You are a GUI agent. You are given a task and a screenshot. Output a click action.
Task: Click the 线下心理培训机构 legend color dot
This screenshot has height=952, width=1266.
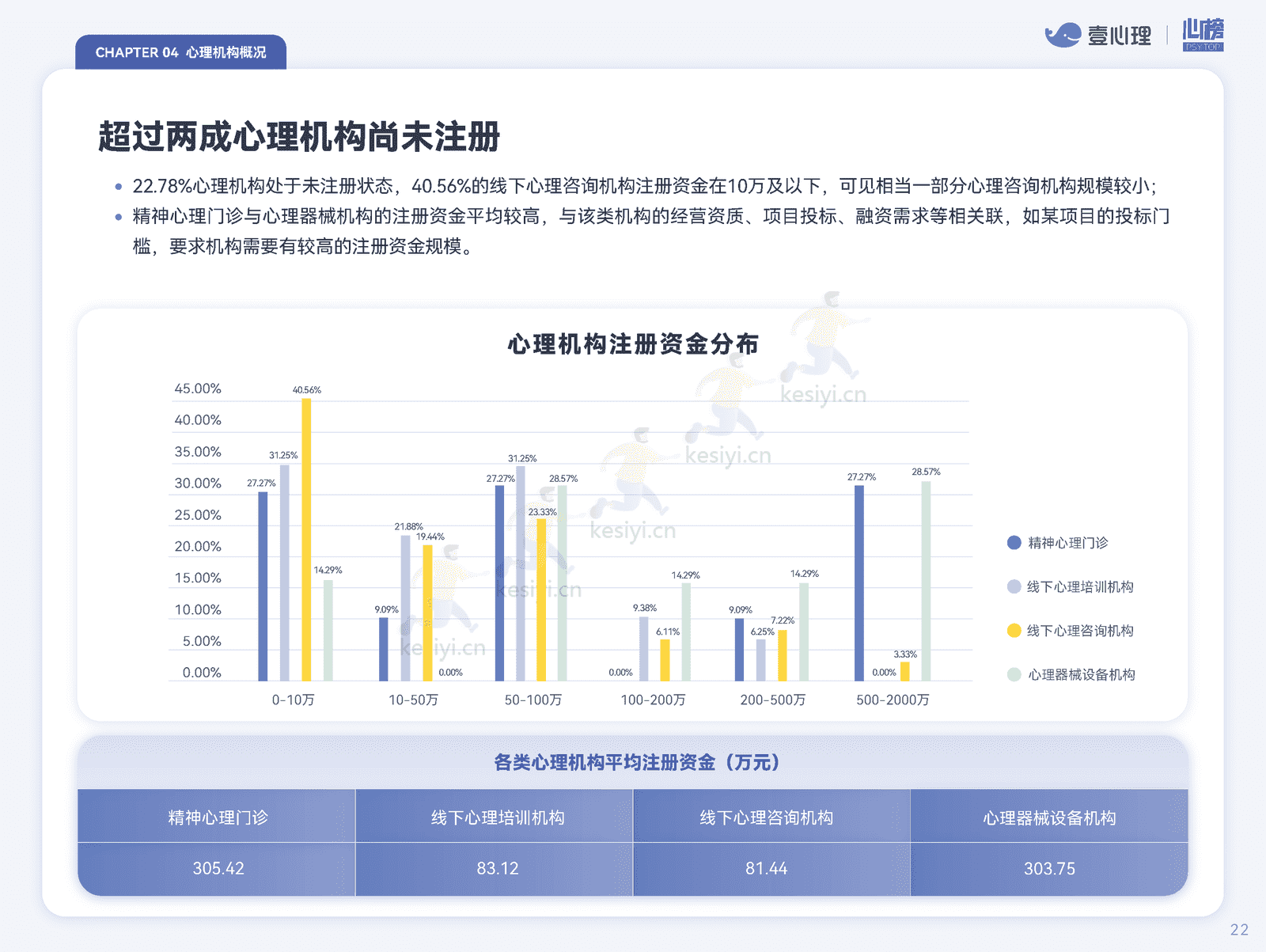pyautogui.click(x=1014, y=586)
